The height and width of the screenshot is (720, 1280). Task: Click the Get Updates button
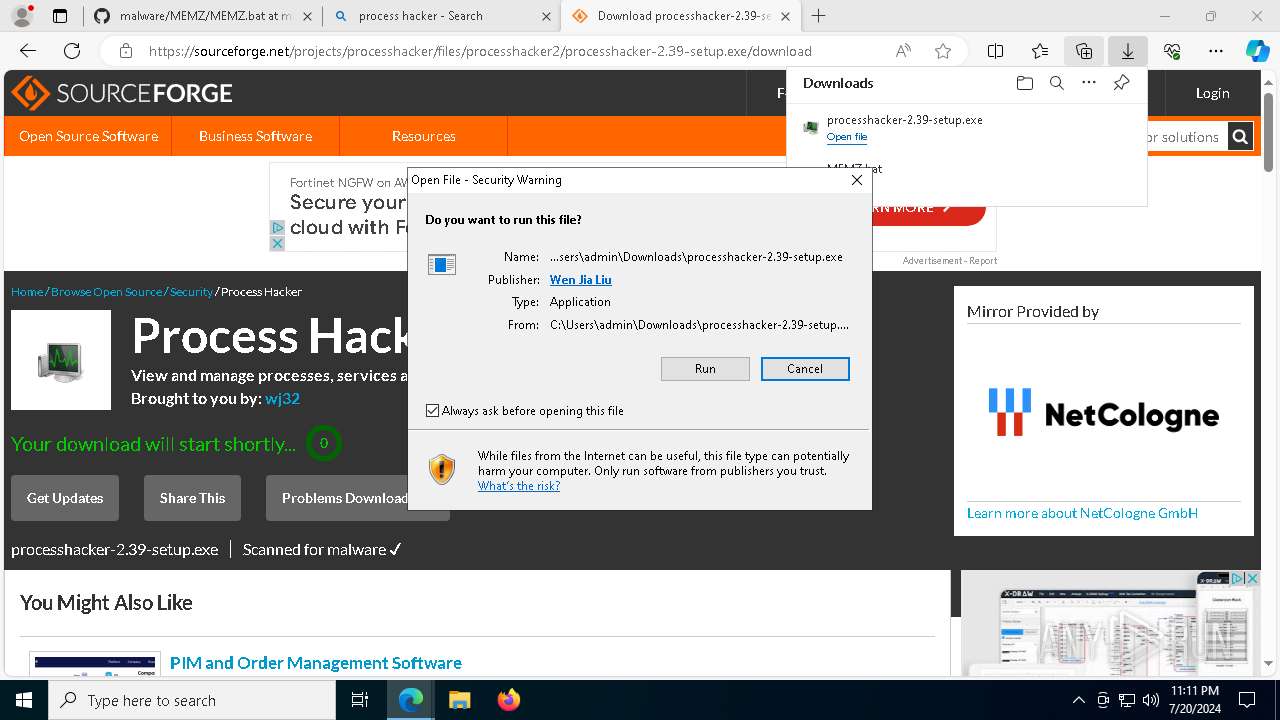pos(65,498)
